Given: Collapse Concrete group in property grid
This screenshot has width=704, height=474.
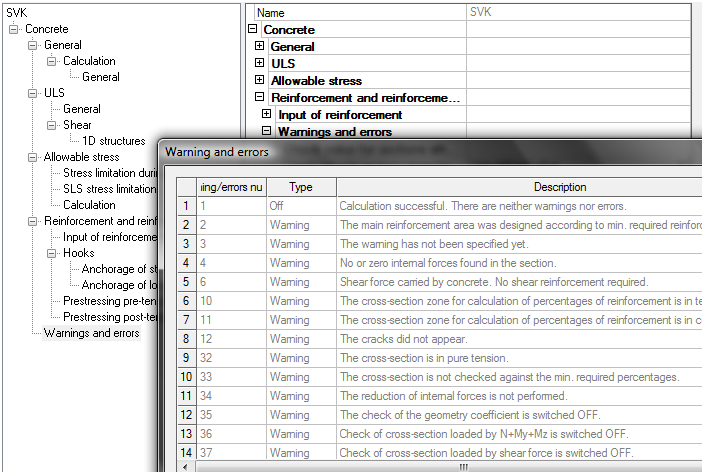Looking at the screenshot, I should pyautogui.click(x=253, y=29).
